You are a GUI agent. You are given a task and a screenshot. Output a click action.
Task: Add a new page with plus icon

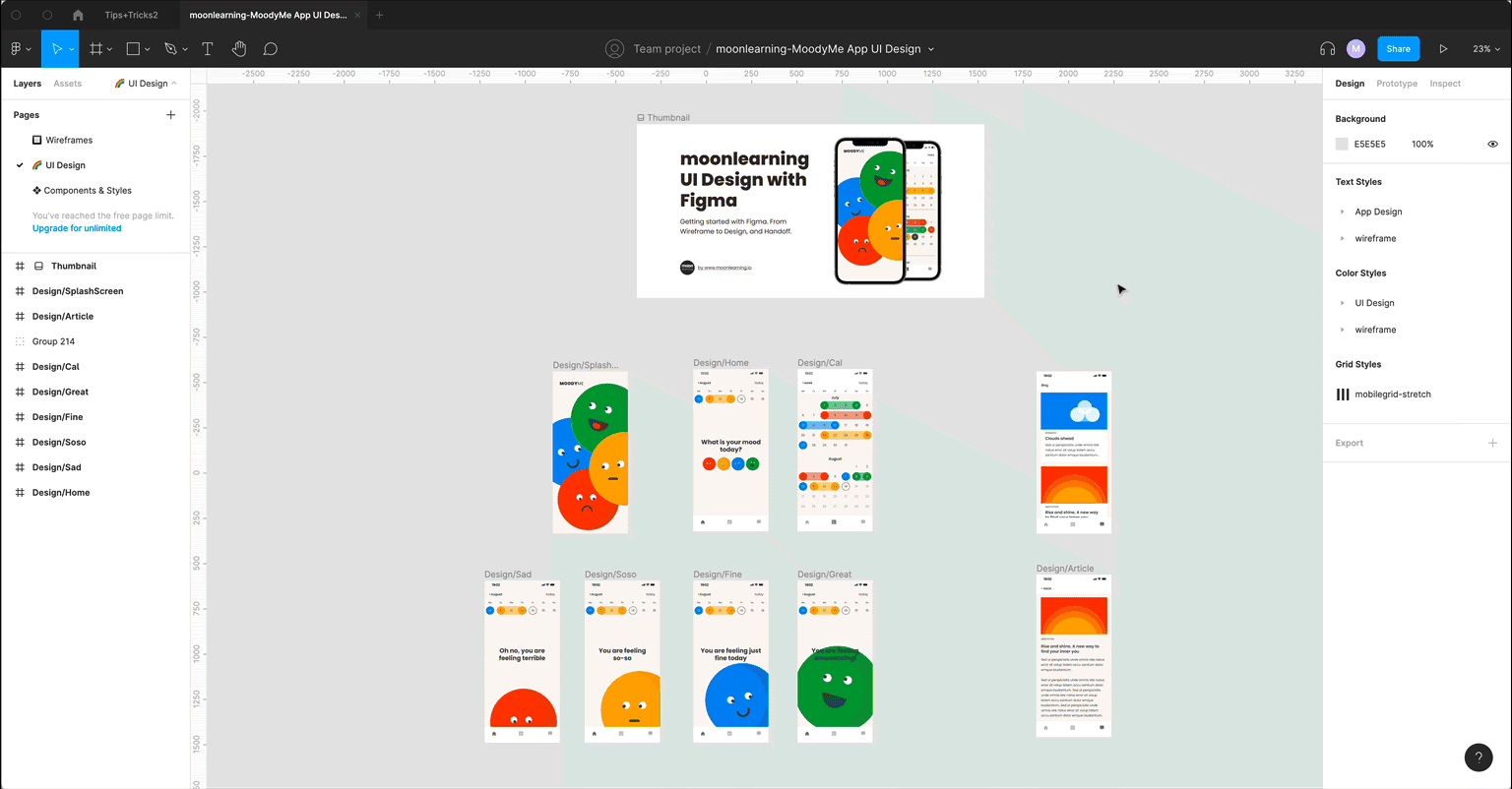(x=170, y=115)
